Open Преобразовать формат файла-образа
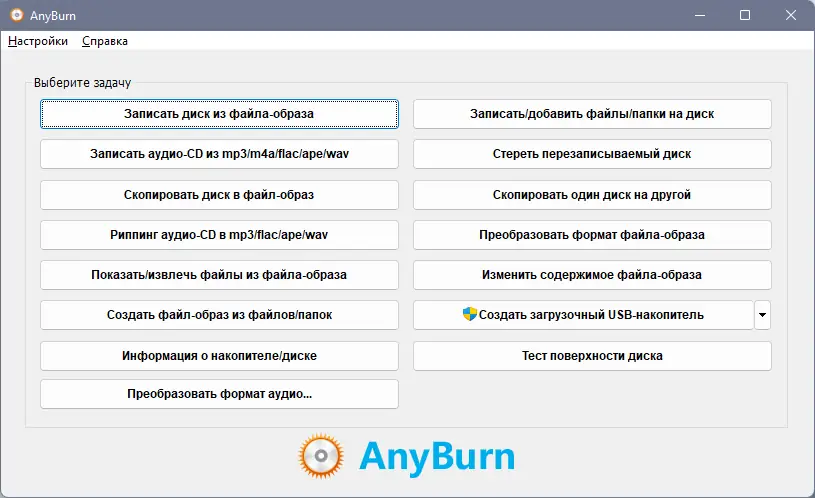Screen dimensions: 815x498 592,235
